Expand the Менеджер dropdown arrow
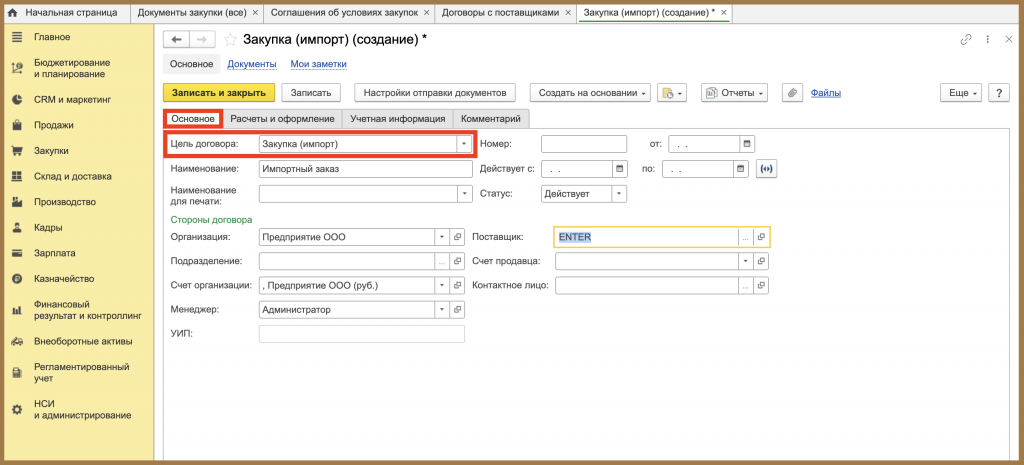The width and height of the screenshot is (1024, 465). tap(442, 309)
